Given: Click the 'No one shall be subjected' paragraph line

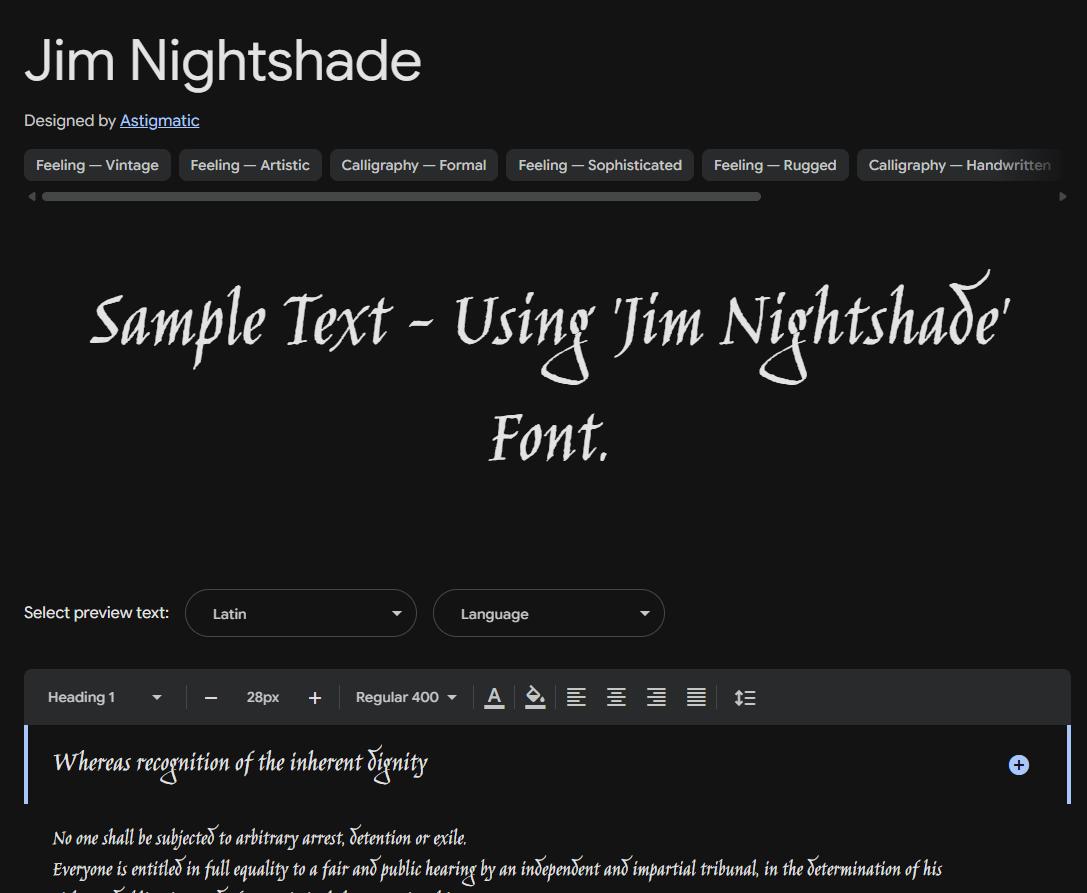Looking at the screenshot, I should pos(259,838).
